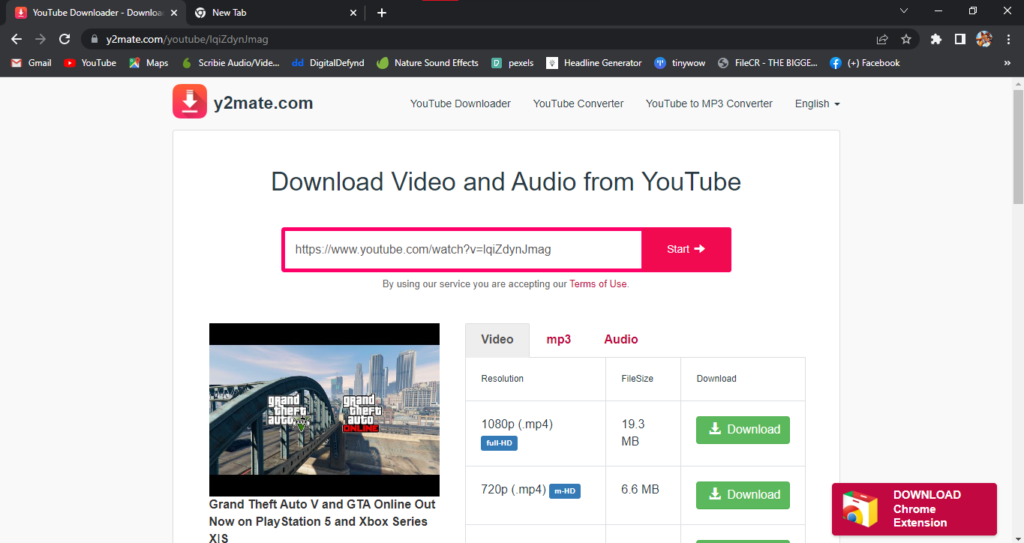Click the share page icon in address bar
1024x543 pixels.
pos(882,39)
